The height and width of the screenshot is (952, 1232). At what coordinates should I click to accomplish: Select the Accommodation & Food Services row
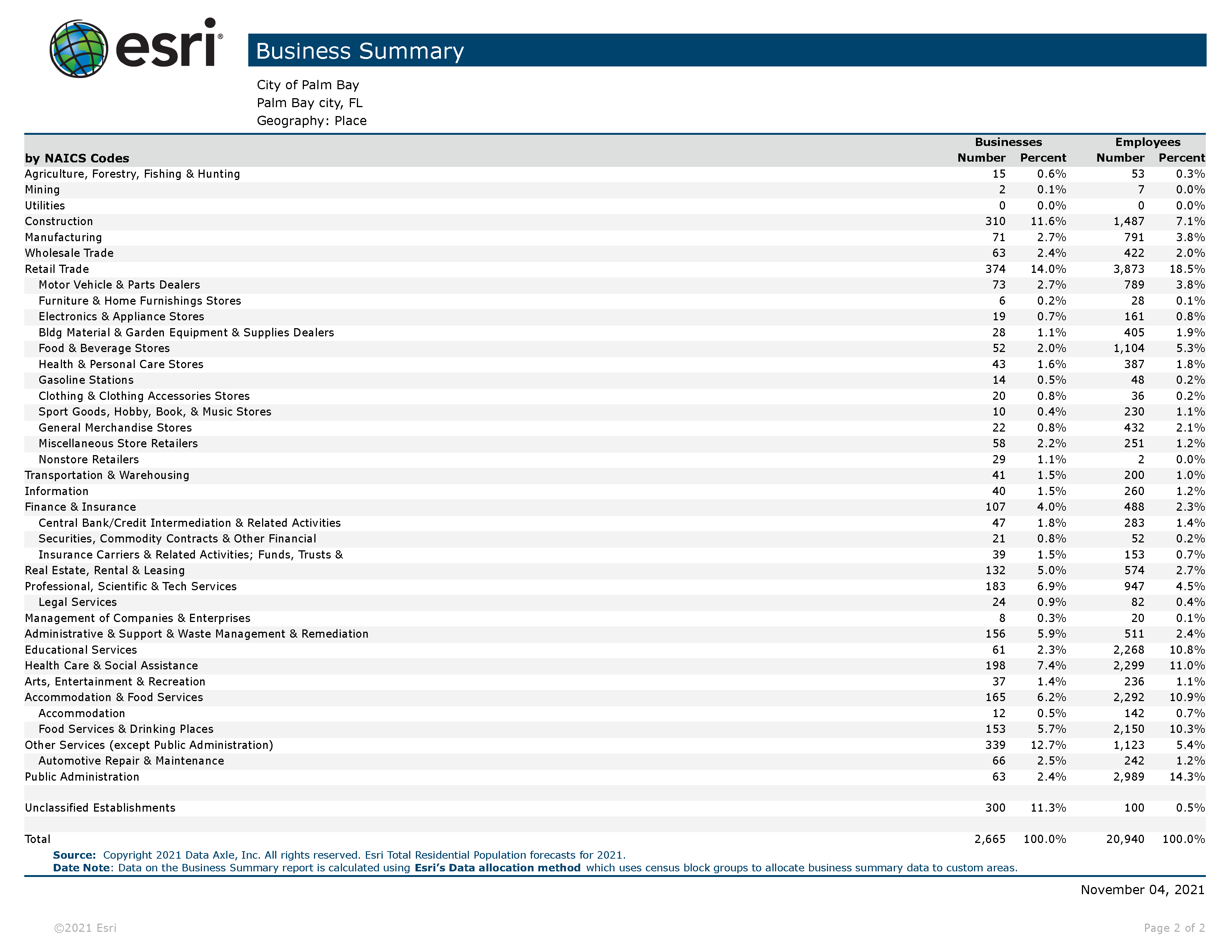click(x=113, y=697)
